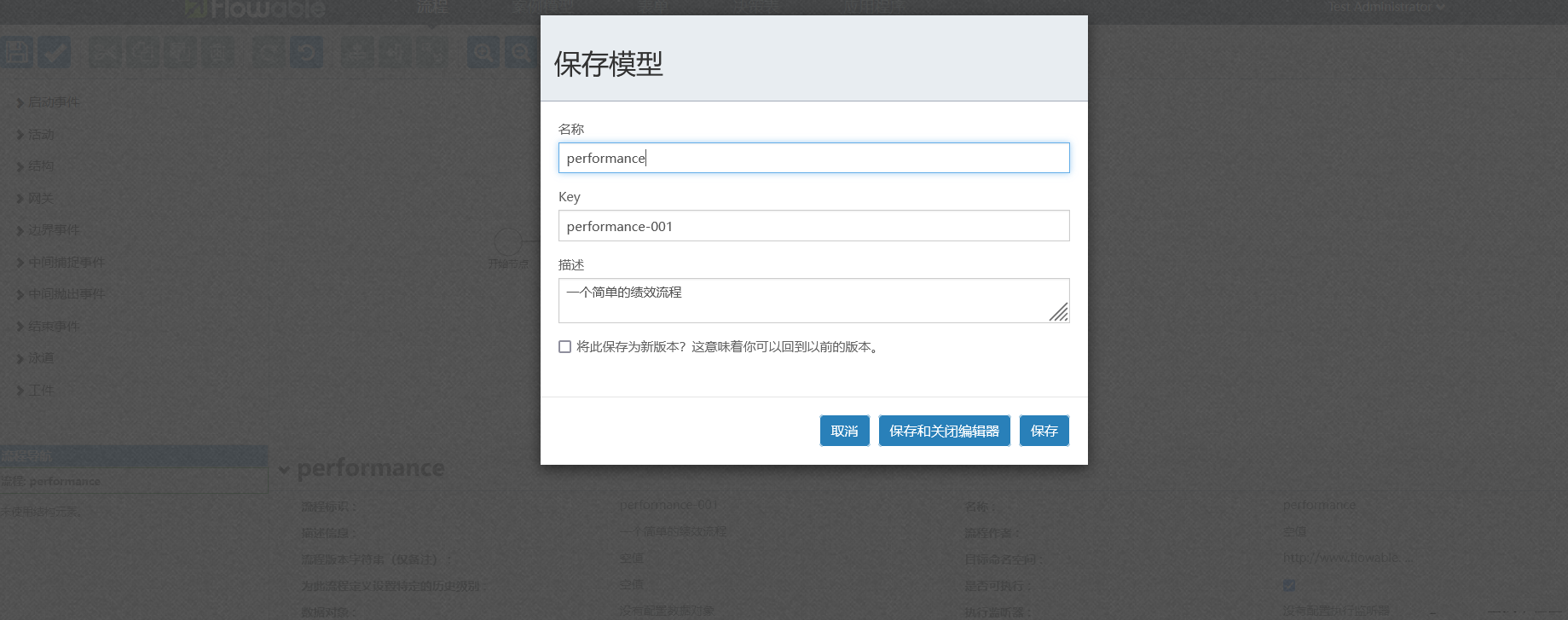
Task: Click the Copy toolbar icon
Action: (142, 52)
